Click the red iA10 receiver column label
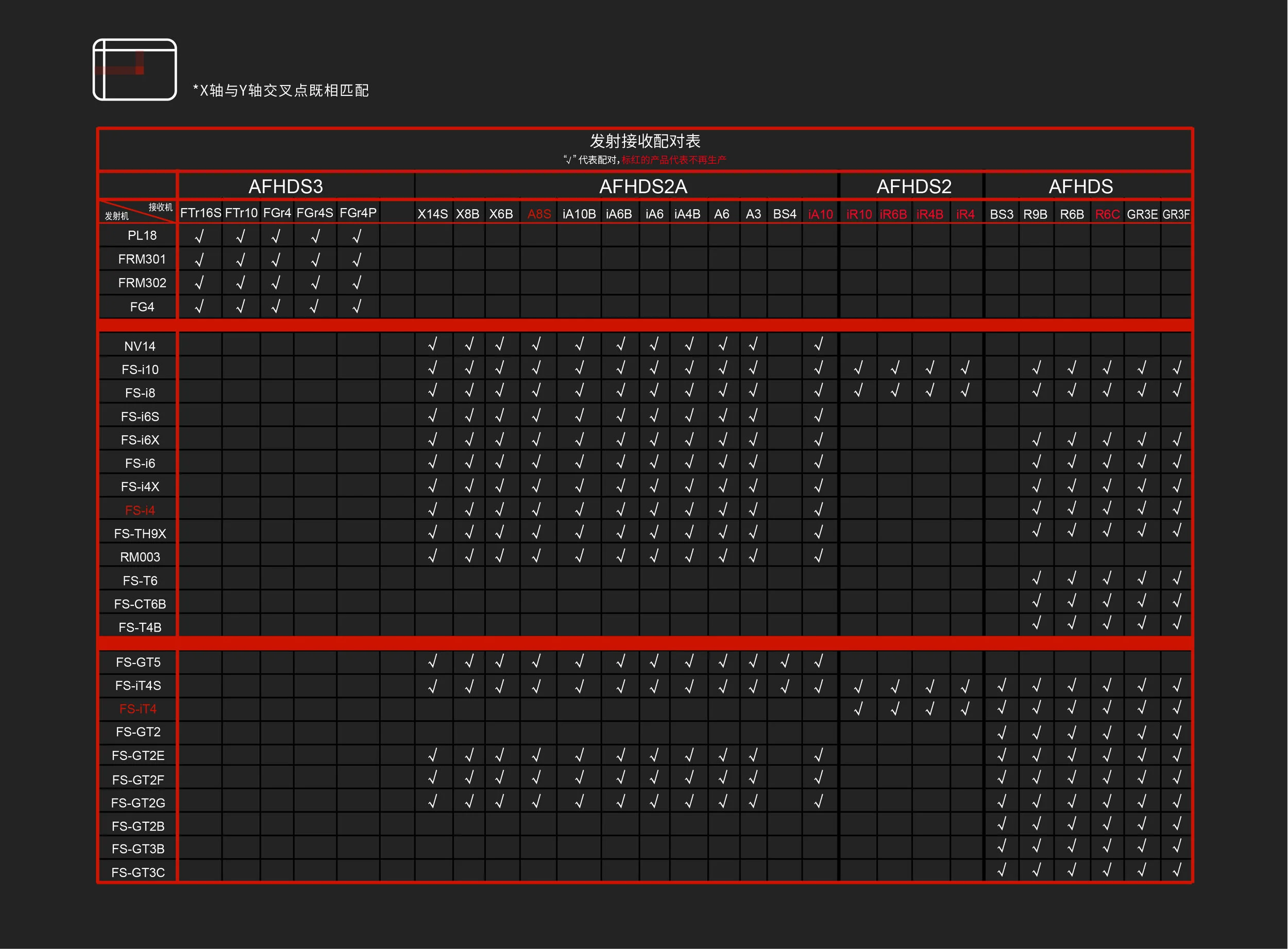This screenshot has width=1288, height=949. click(820, 214)
